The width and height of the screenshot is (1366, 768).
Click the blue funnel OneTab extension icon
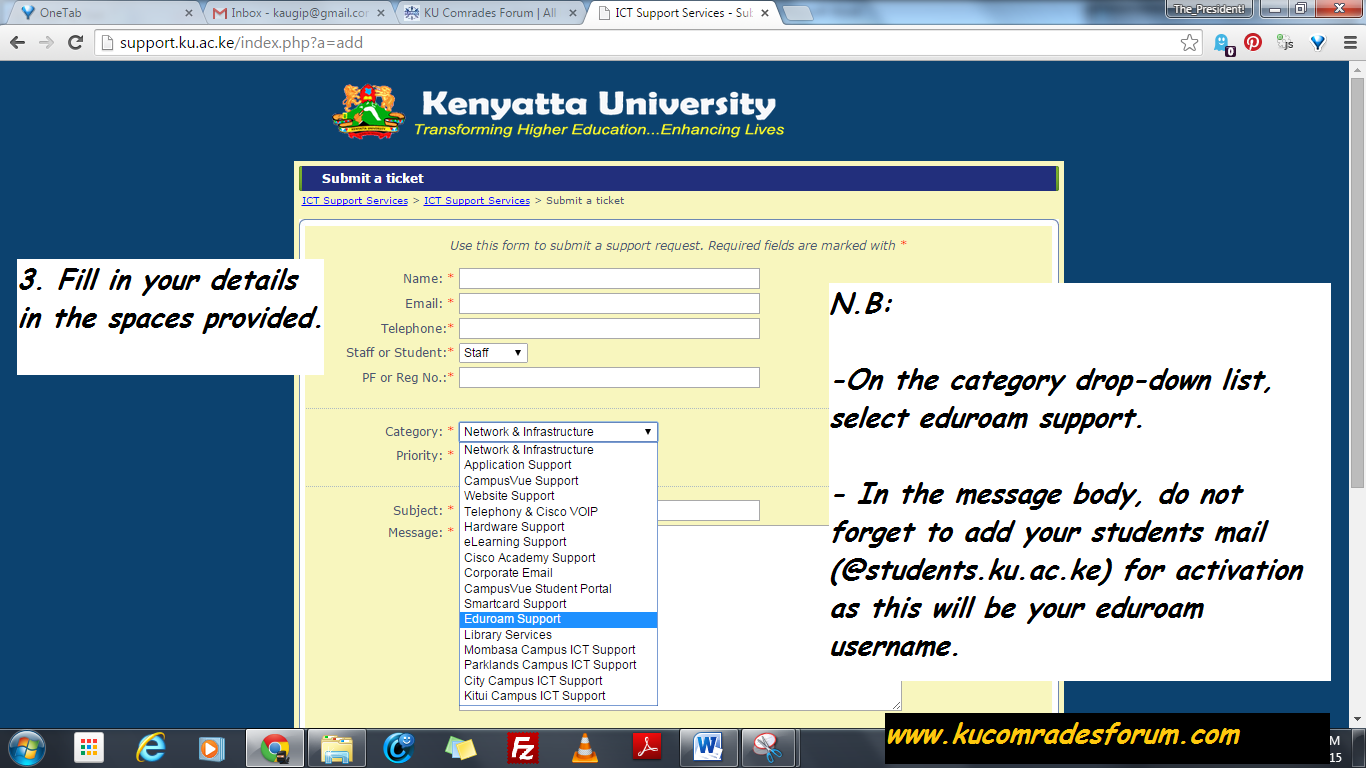(1318, 43)
